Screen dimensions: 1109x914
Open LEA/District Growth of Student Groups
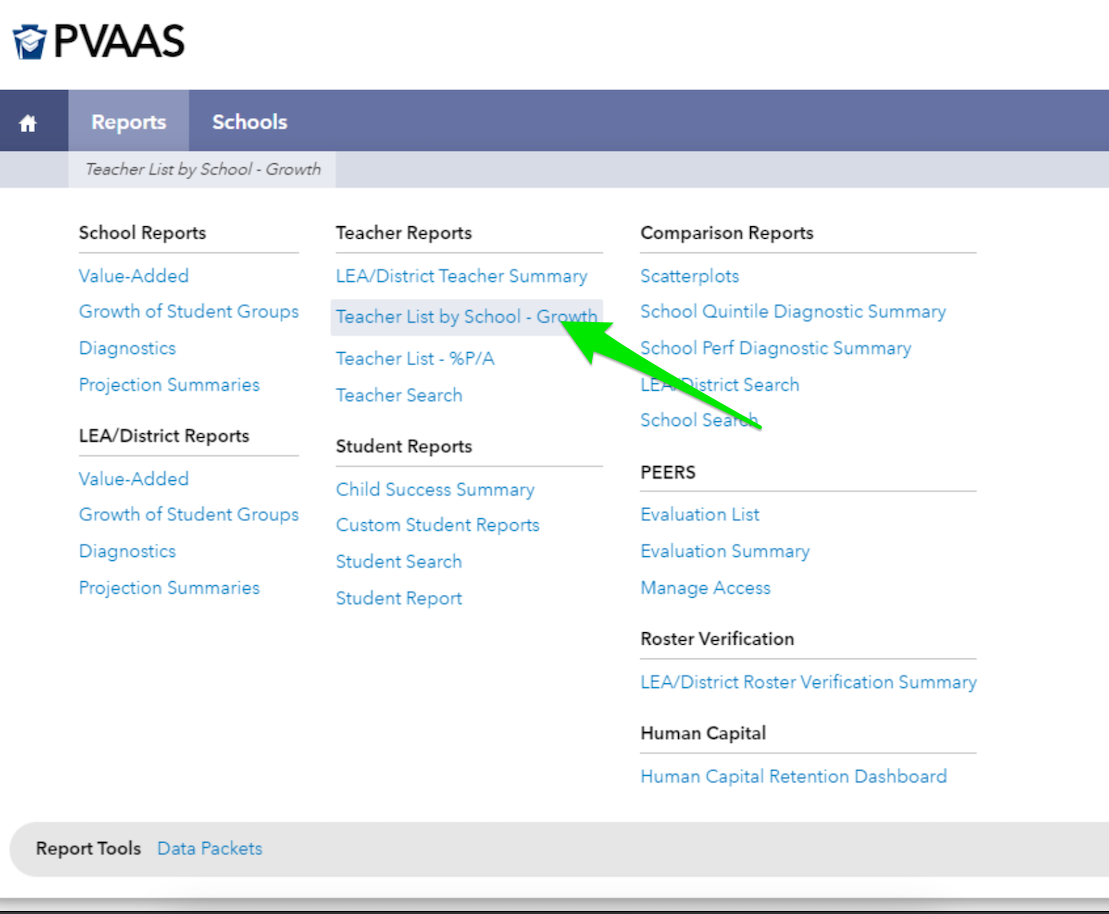tap(189, 514)
